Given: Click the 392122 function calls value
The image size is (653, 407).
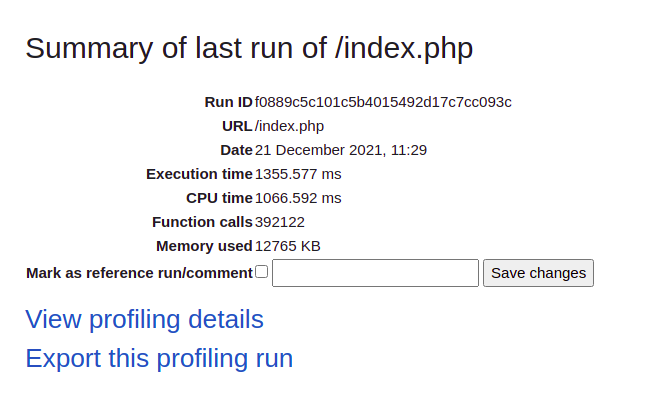Looking at the screenshot, I should pos(280,222).
